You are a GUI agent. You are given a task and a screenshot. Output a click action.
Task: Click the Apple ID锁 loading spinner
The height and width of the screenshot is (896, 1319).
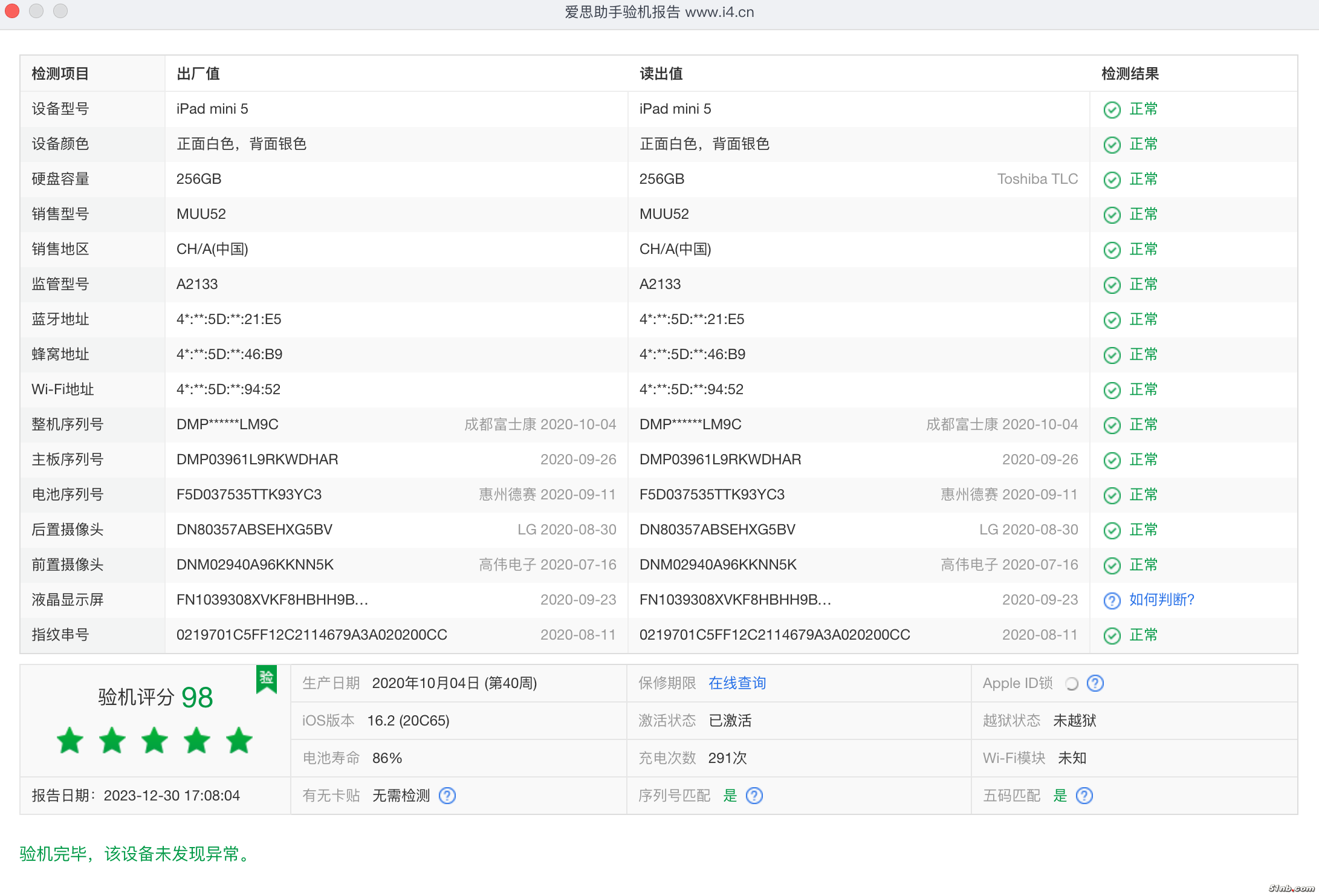click(1072, 684)
